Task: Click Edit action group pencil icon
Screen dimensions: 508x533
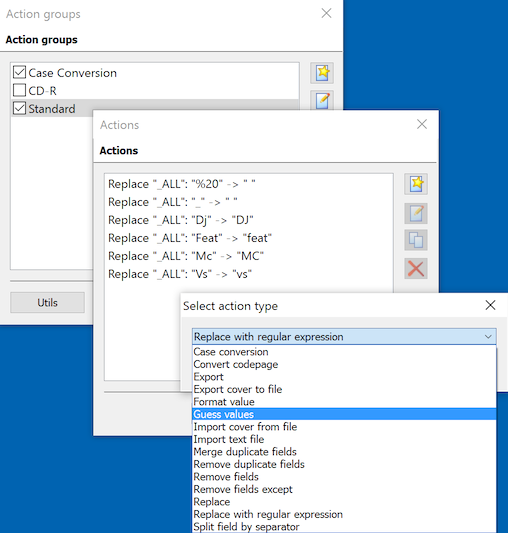Action: 322,100
